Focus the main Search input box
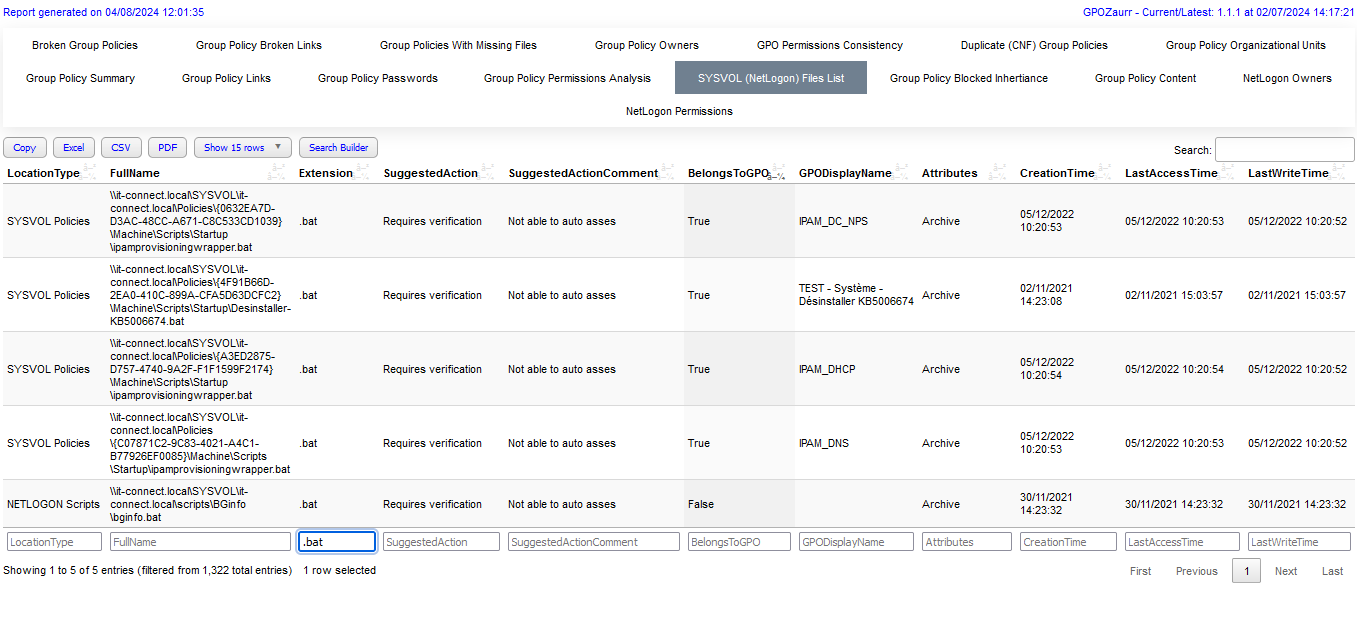Image resolution: width=1357 pixels, height=640 pixels. (x=1284, y=149)
